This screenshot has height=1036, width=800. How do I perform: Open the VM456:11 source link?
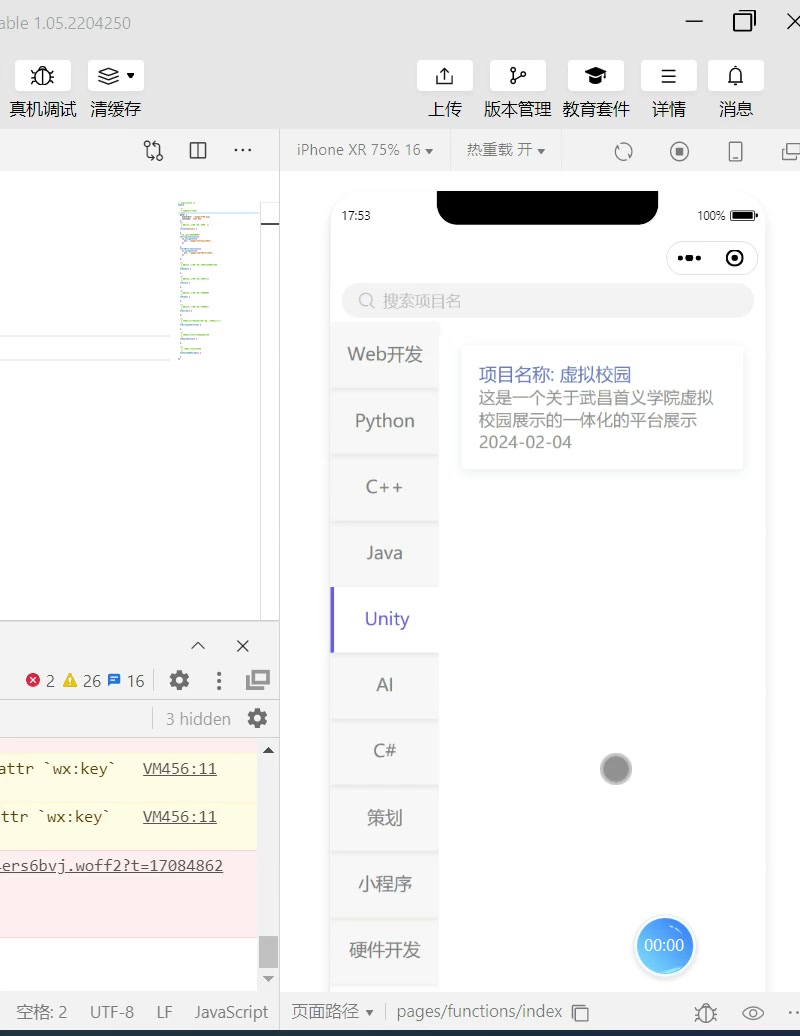tap(180, 769)
